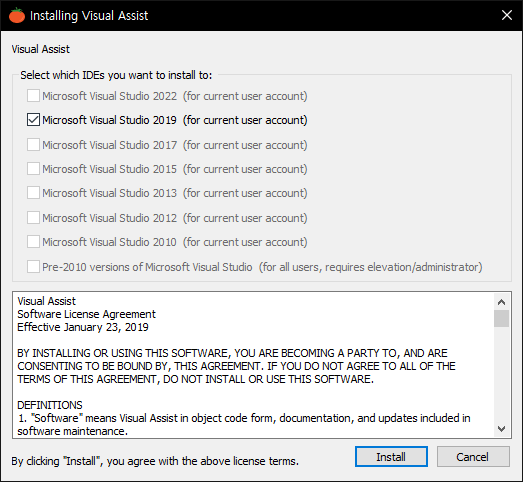Click the 'DEFINITIONS' heading in license text

50,405
